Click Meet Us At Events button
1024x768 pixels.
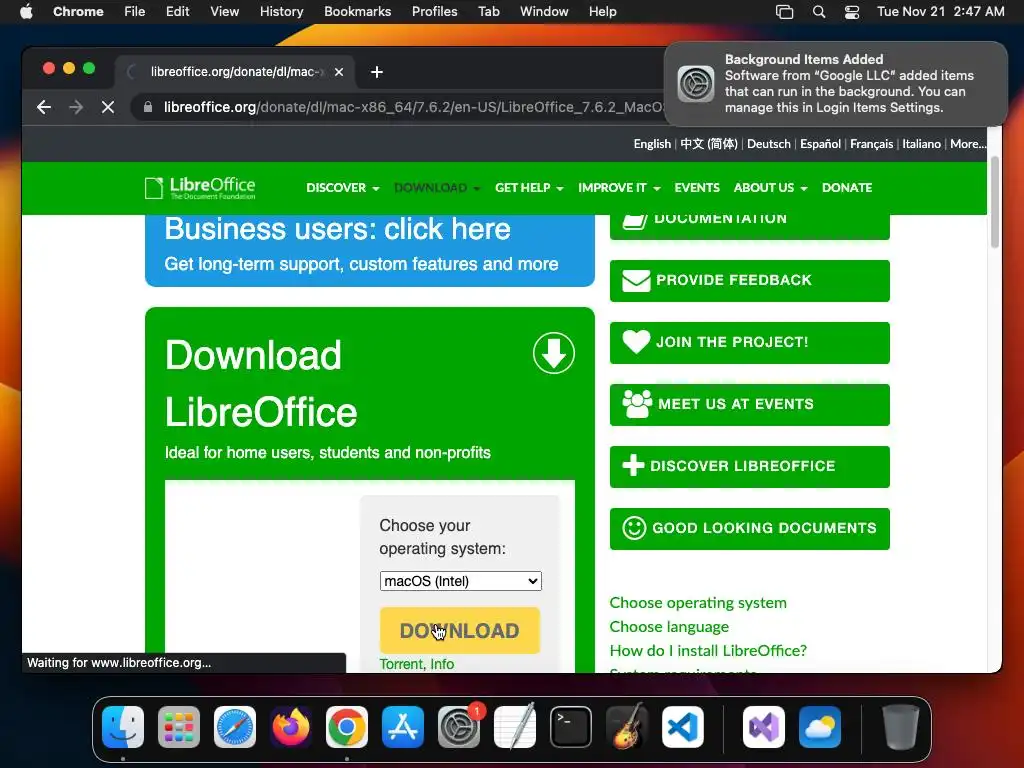(750, 405)
